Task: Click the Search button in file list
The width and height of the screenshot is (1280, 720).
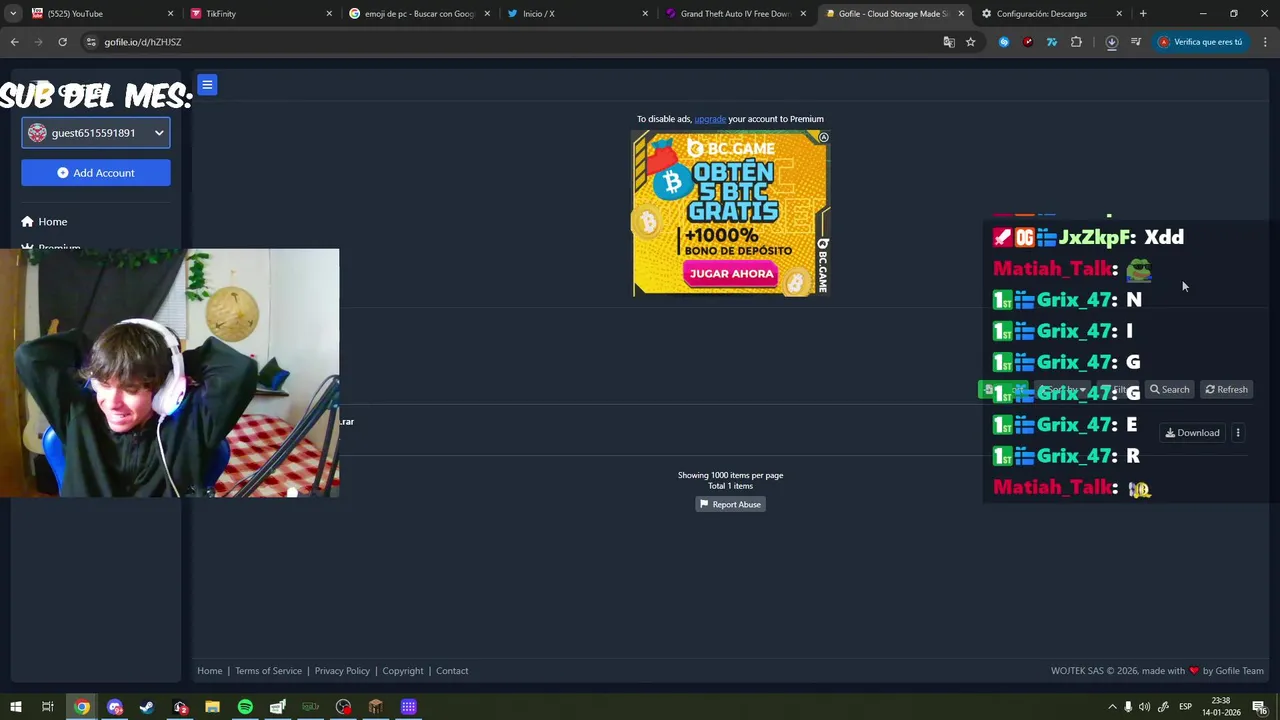Action: click(x=1169, y=390)
